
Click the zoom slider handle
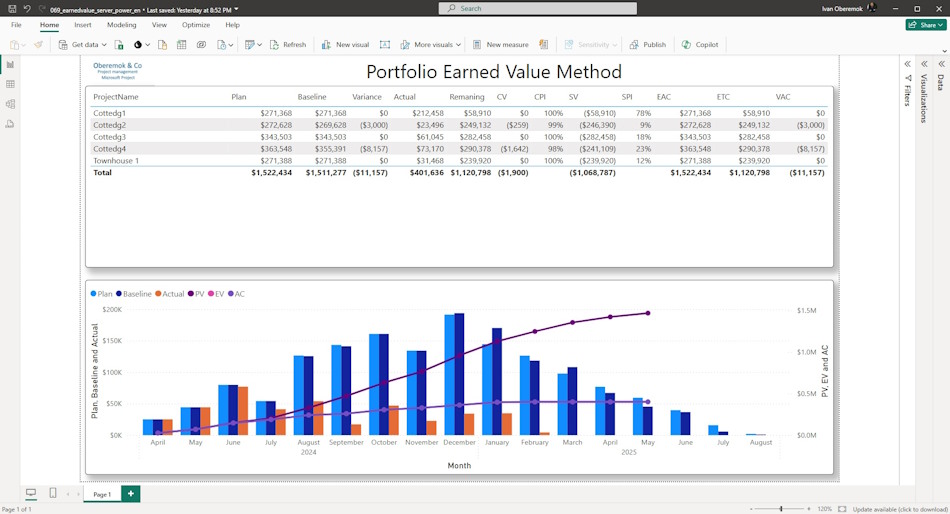[x=781, y=509]
